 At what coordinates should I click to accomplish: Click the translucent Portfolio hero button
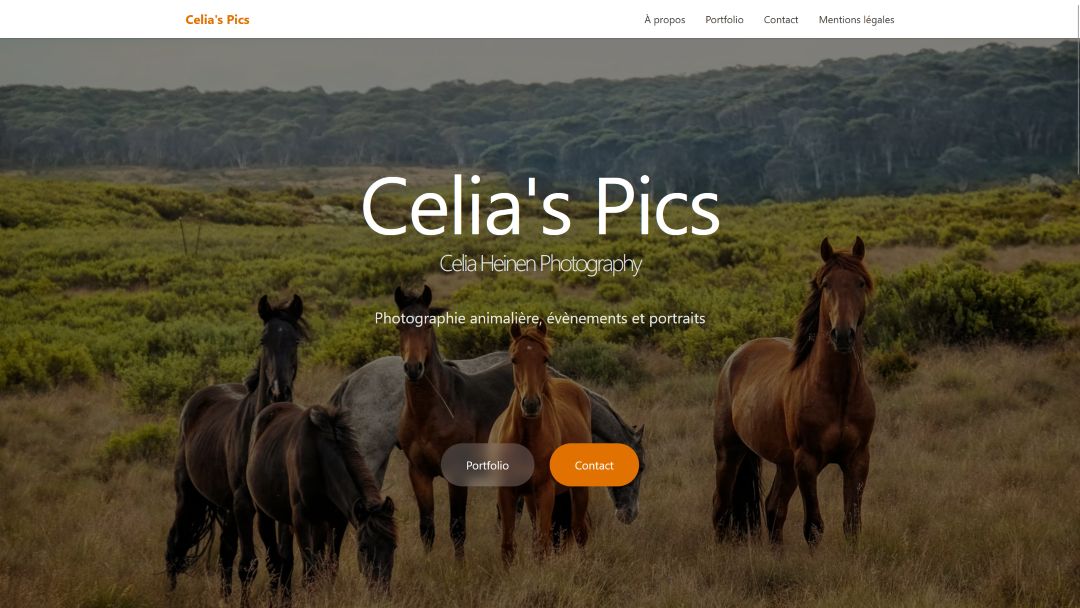point(488,465)
